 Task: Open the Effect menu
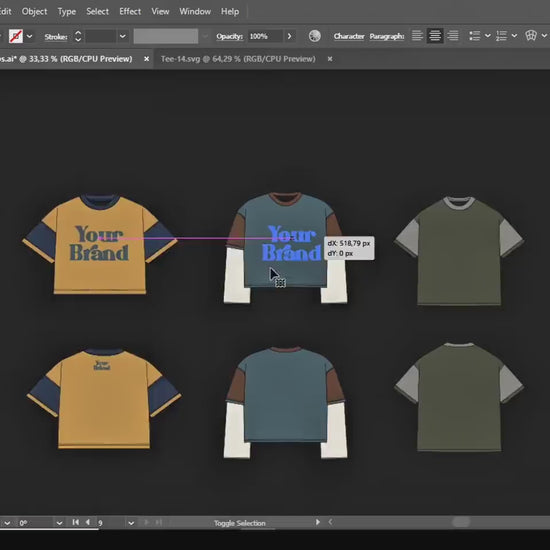(130, 12)
